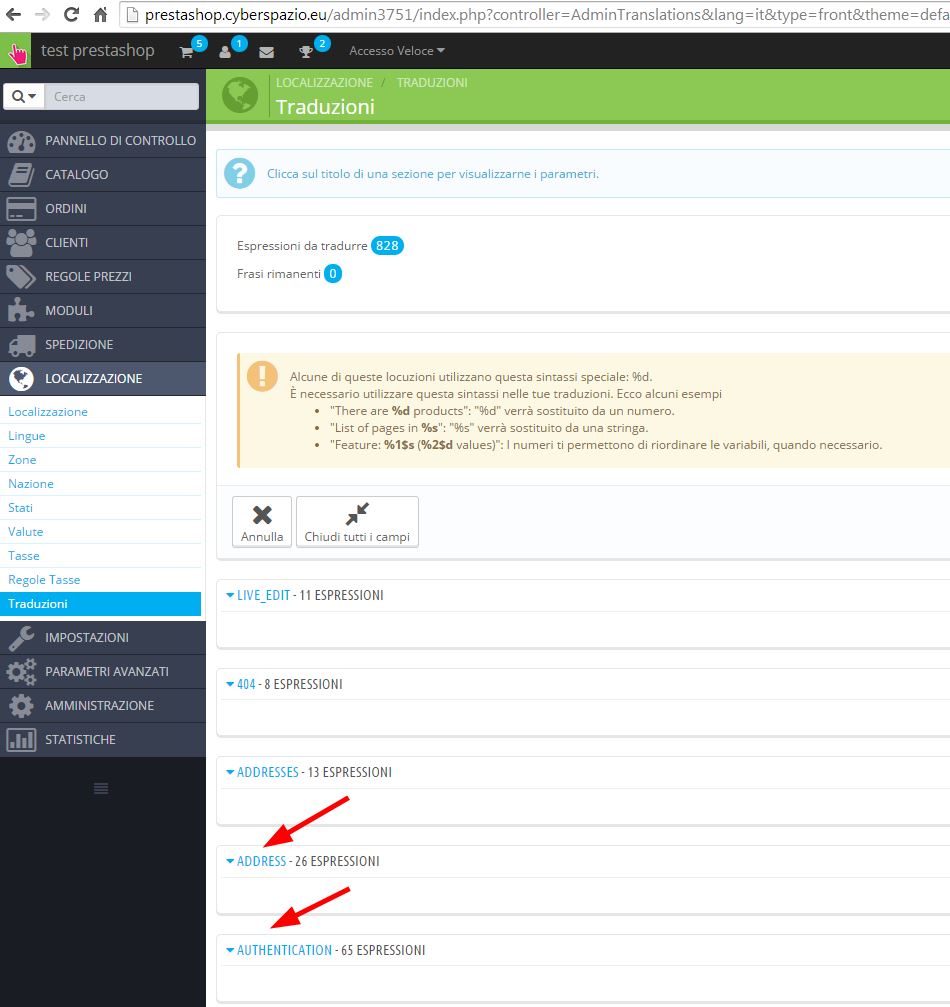Open the Valute submenu link
950x1007 pixels.
[x=26, y=532]
